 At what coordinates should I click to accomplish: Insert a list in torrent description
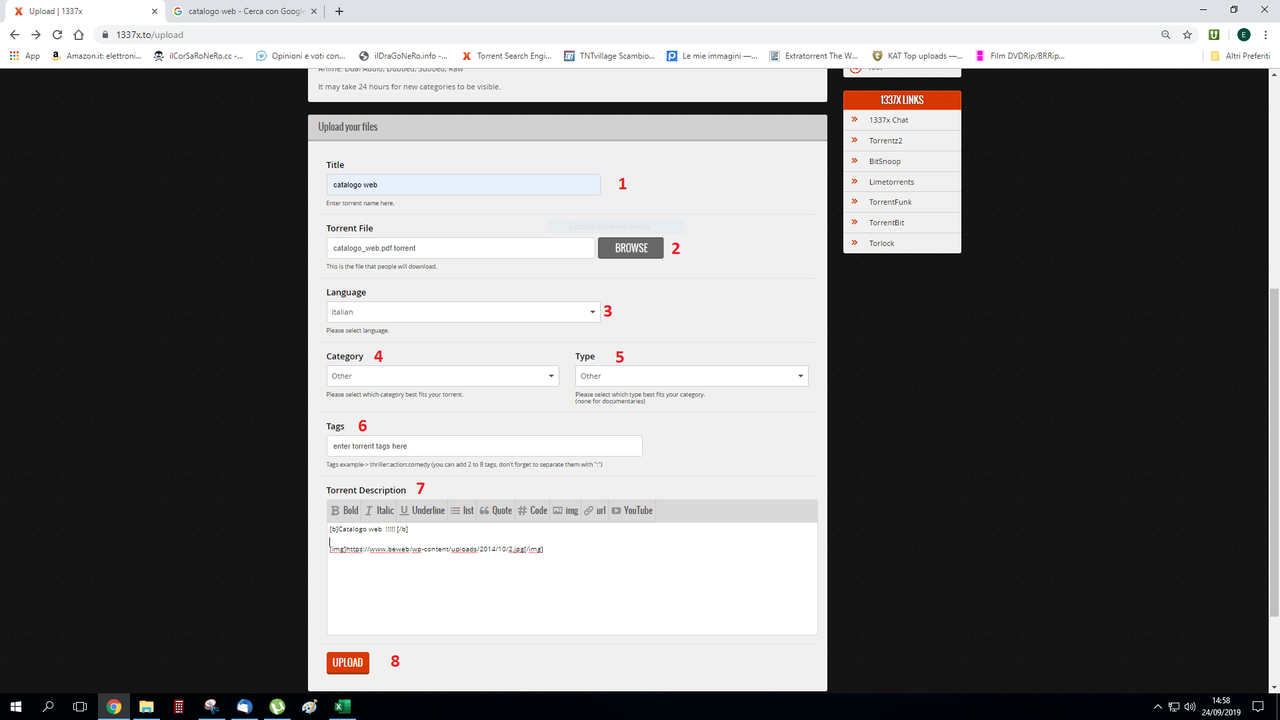[x=462, y=510]
